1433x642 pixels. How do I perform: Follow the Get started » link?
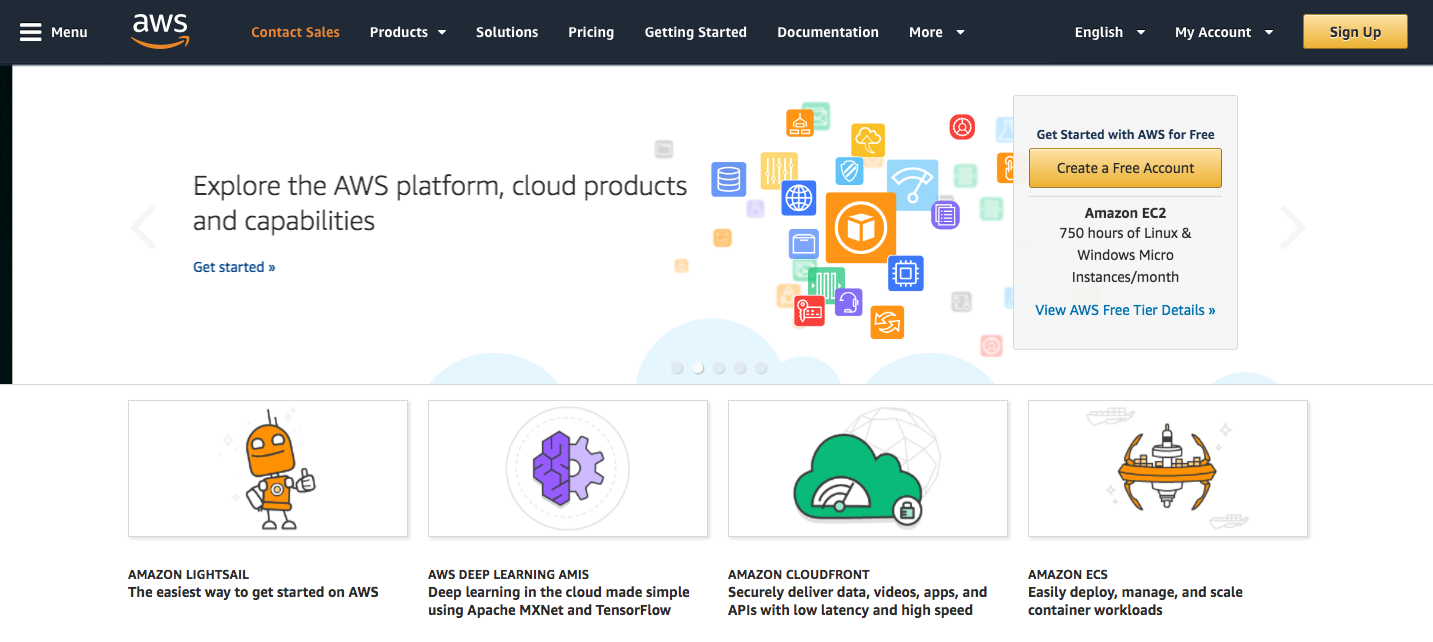[234, 267]
